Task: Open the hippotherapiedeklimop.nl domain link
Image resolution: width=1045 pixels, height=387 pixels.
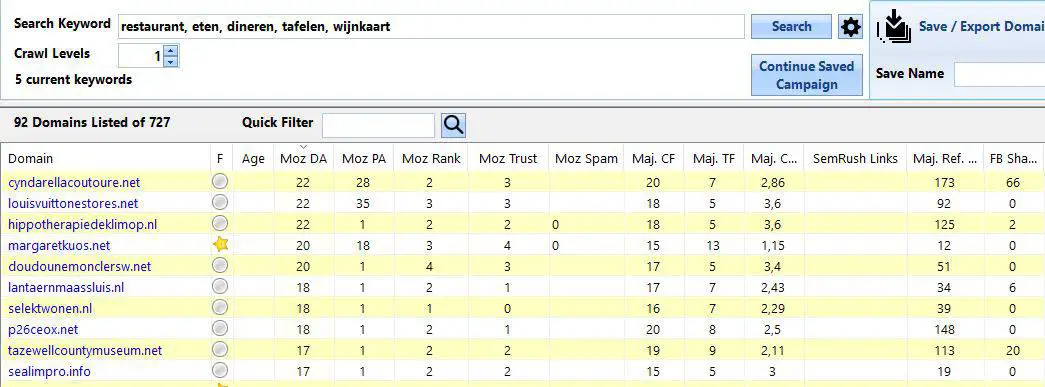Action: 83,224
